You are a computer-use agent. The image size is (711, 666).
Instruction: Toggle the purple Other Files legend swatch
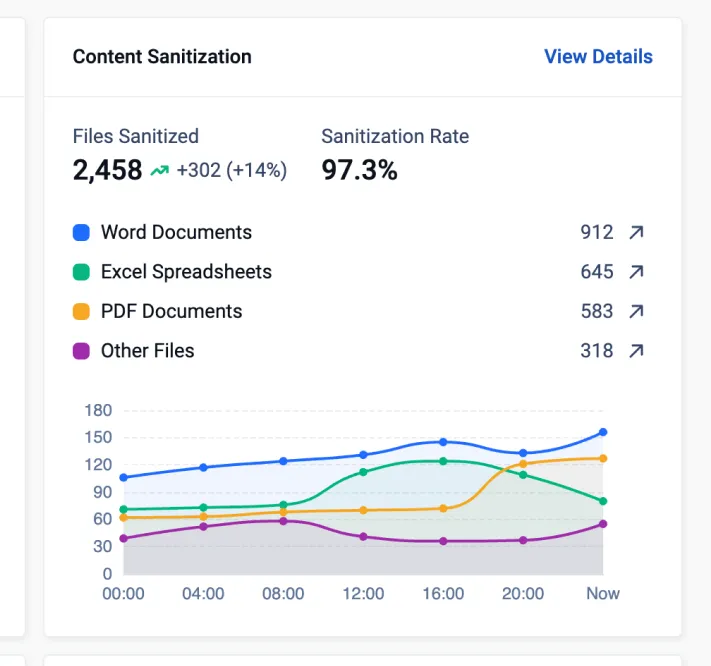tap(81, 351)
